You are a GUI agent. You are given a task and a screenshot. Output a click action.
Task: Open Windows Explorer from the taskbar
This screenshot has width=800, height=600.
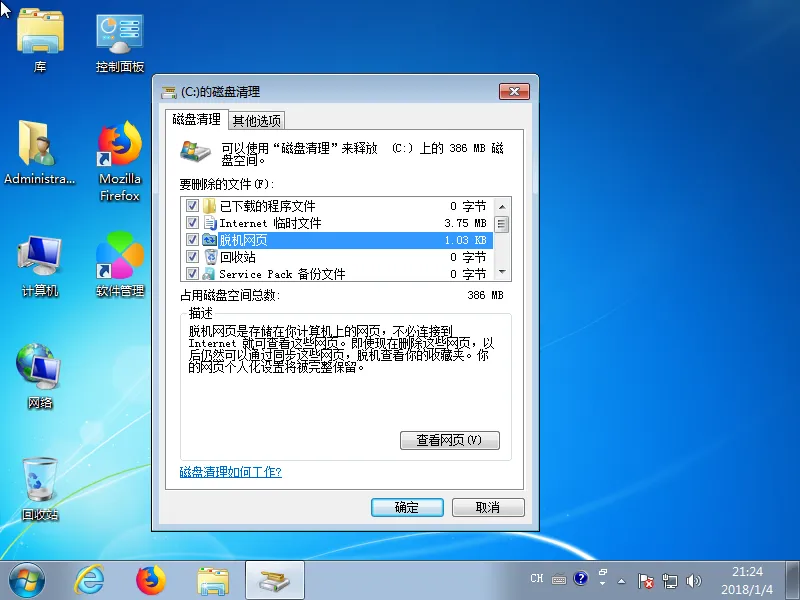click(213, 581)
